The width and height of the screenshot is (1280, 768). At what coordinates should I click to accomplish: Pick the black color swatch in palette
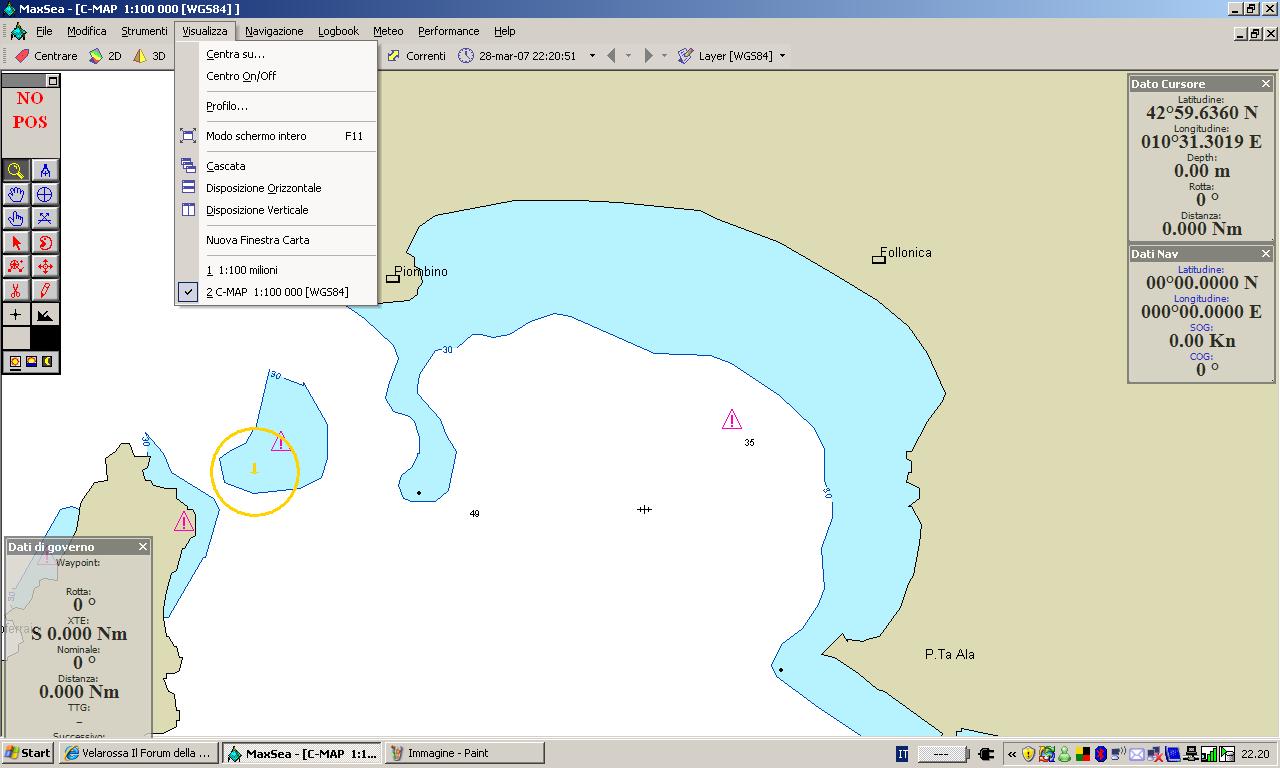[45, 338]
